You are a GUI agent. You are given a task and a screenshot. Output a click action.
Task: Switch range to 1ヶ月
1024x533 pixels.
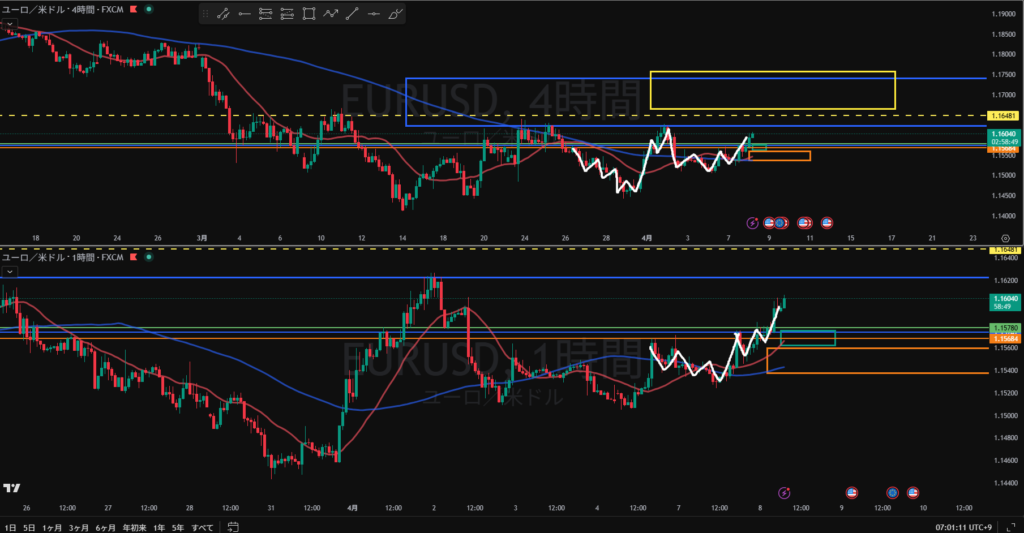tap(52, 526)
